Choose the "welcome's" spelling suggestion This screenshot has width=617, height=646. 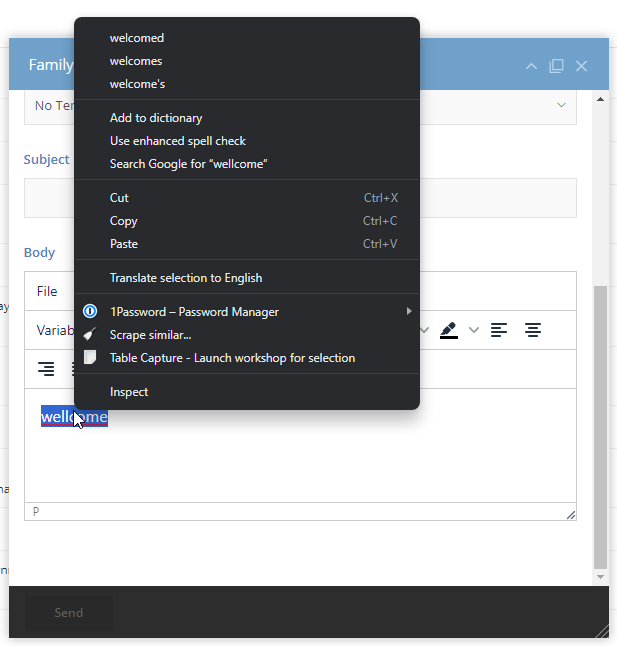247,84
